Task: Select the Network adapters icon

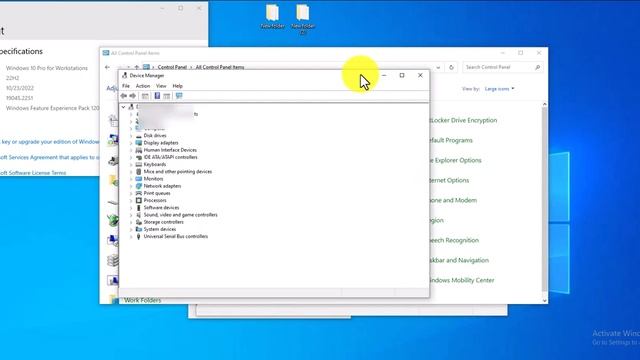Action: click(x=138, y=186)
